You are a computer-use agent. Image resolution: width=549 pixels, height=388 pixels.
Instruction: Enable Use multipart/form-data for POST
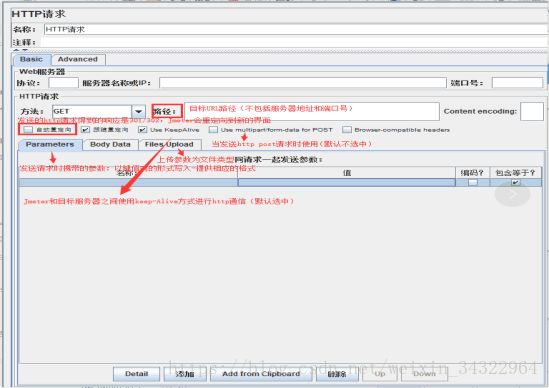click(x=213, y=130)
